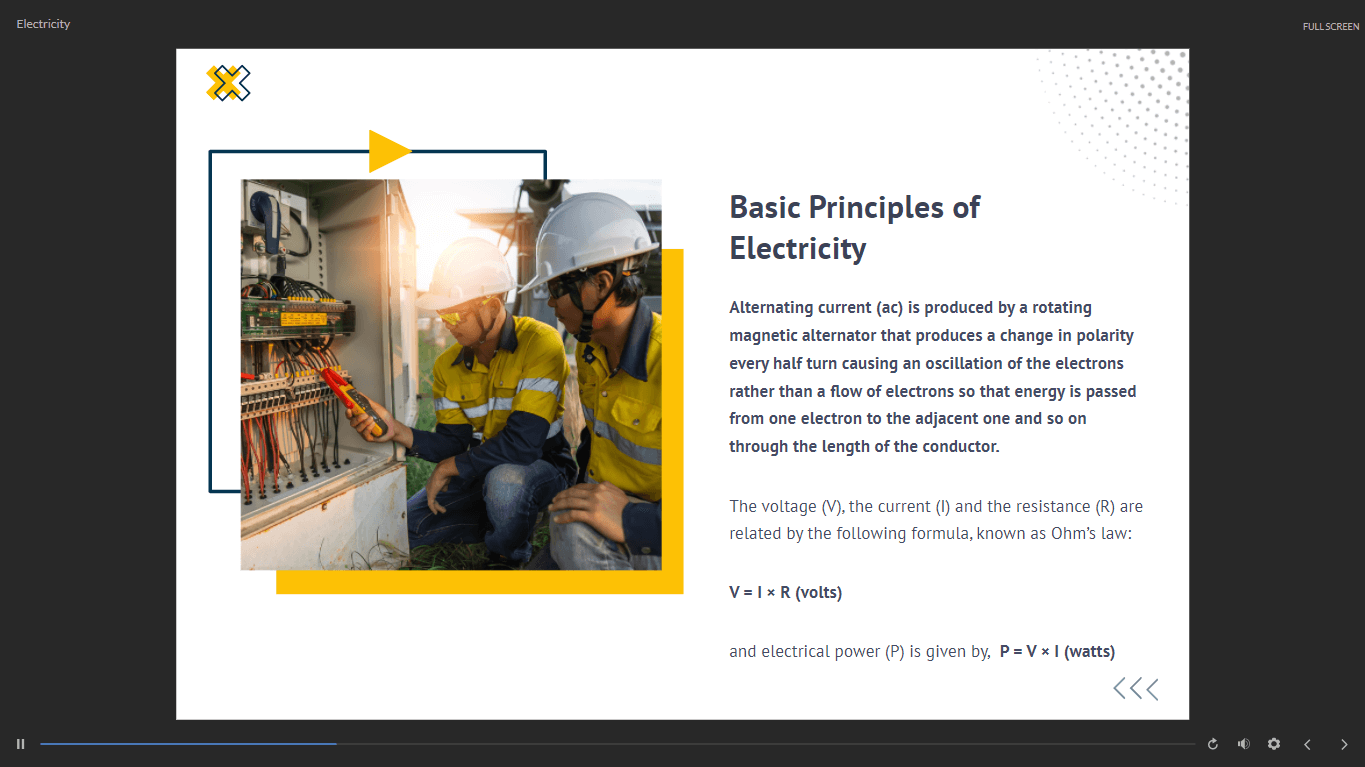Screen dimensions: 1365x767
Task: Advance to the next slide arrow
Action: coord(1344,744)
